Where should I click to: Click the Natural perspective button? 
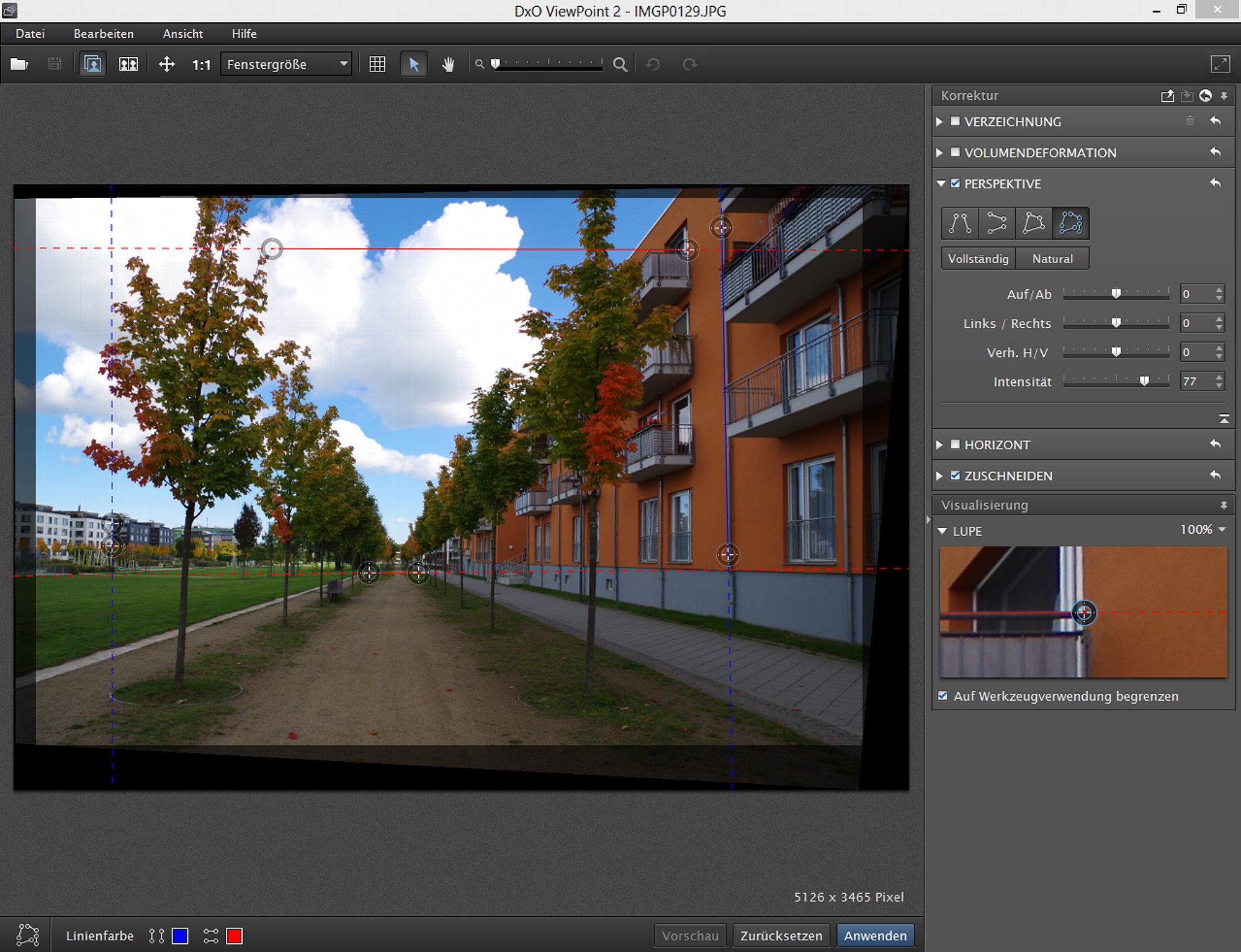click(x=1052, y=259)
